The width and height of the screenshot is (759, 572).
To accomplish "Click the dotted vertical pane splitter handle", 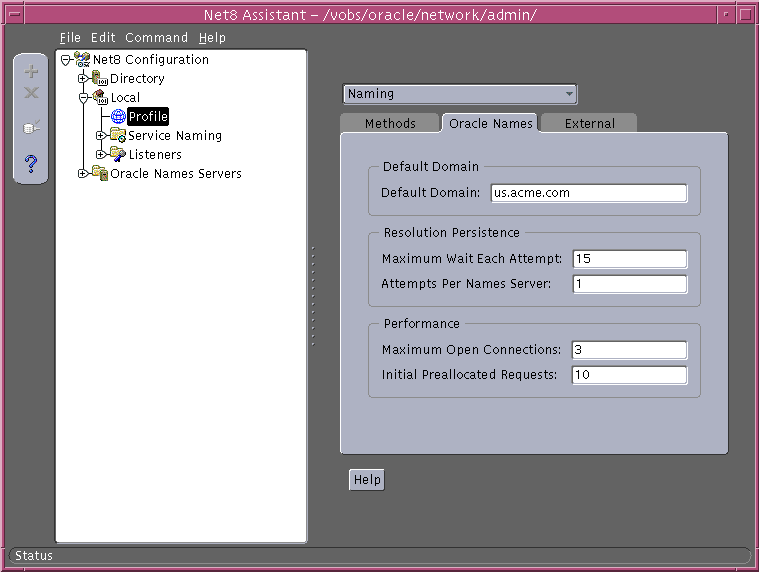I will click(x=313, y=297).
